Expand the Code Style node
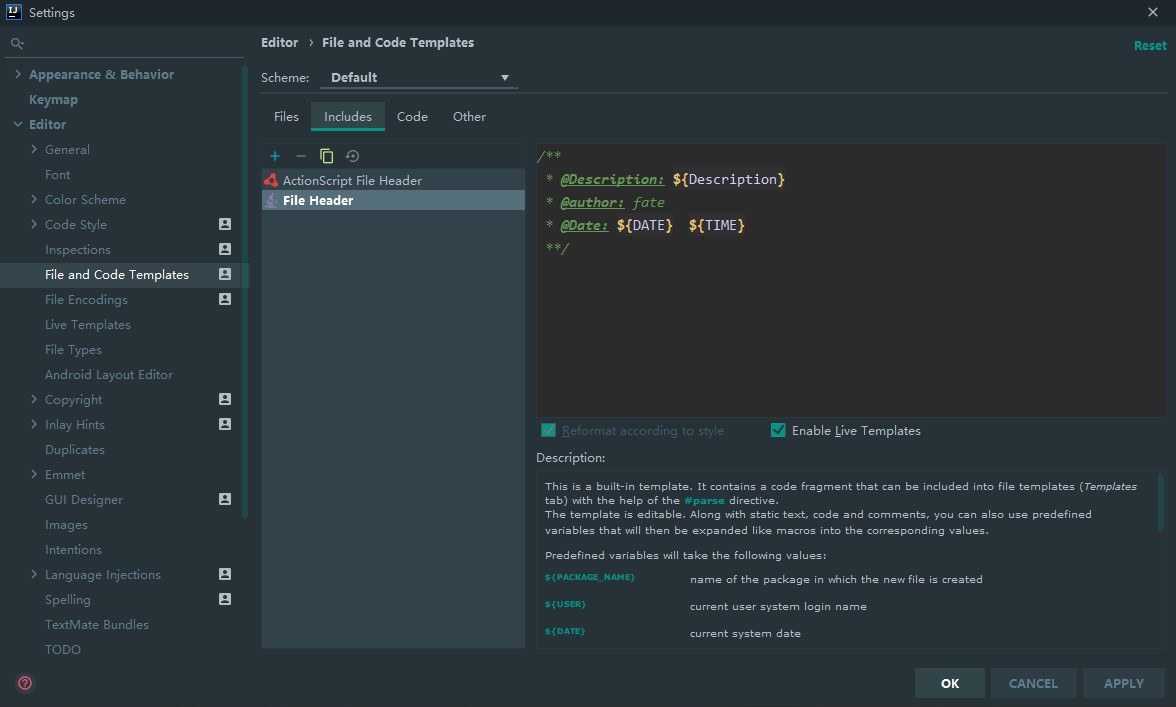This screenshot has height=707, width=1176. click(x=34, y=224)
